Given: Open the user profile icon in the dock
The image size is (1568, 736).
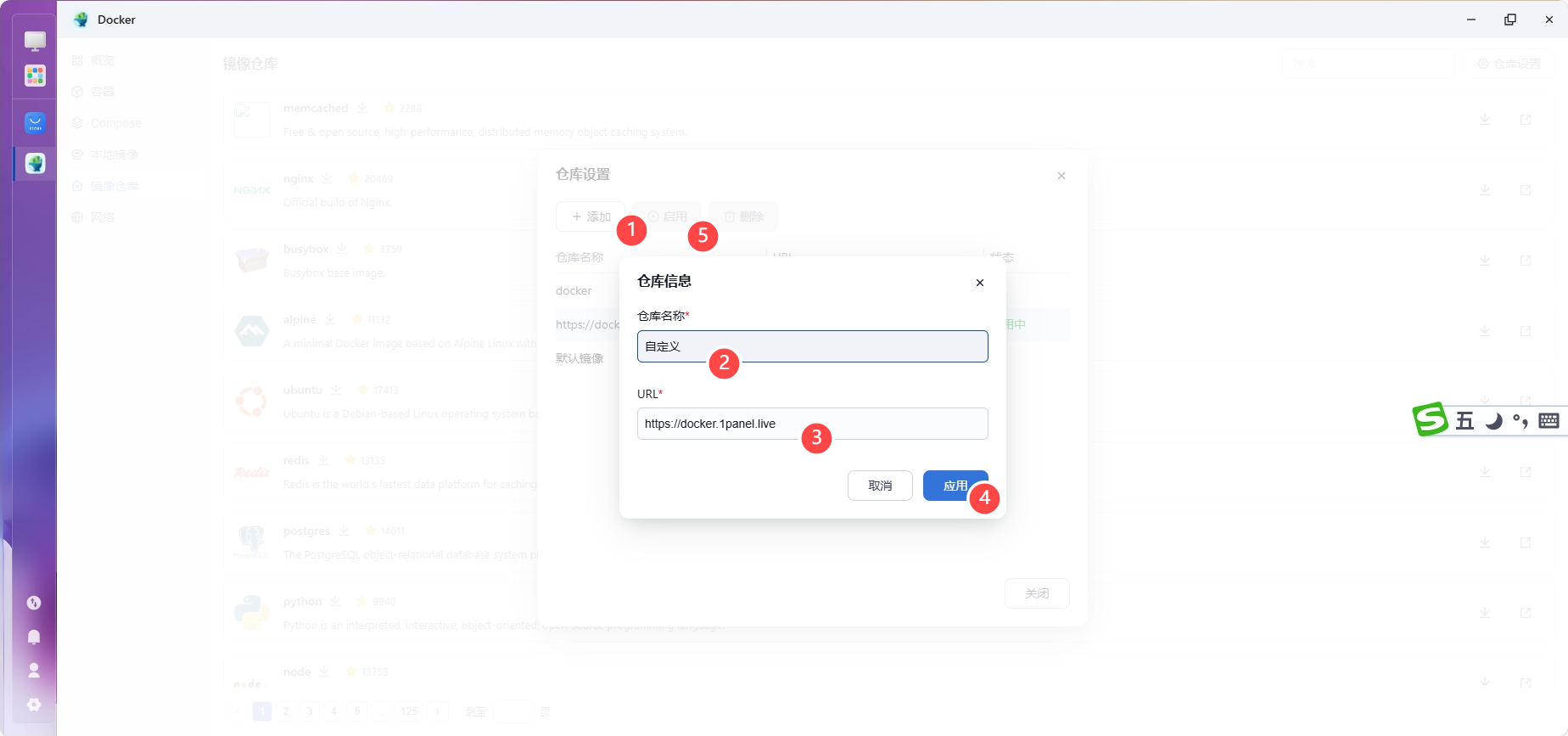Looking at the screenshot, I should 34,671.
